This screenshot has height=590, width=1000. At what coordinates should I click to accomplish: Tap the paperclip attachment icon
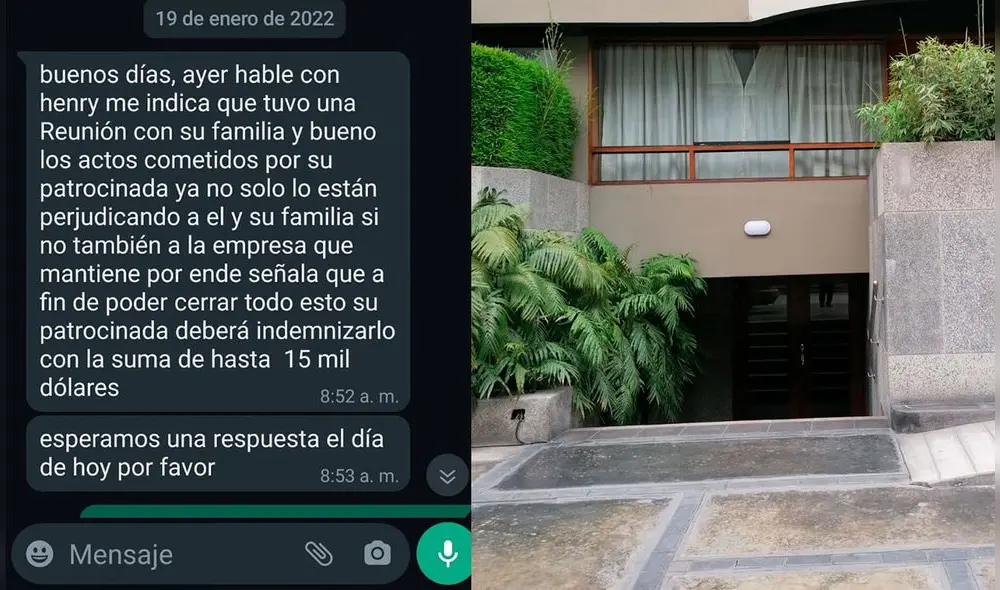pos(318,554)
